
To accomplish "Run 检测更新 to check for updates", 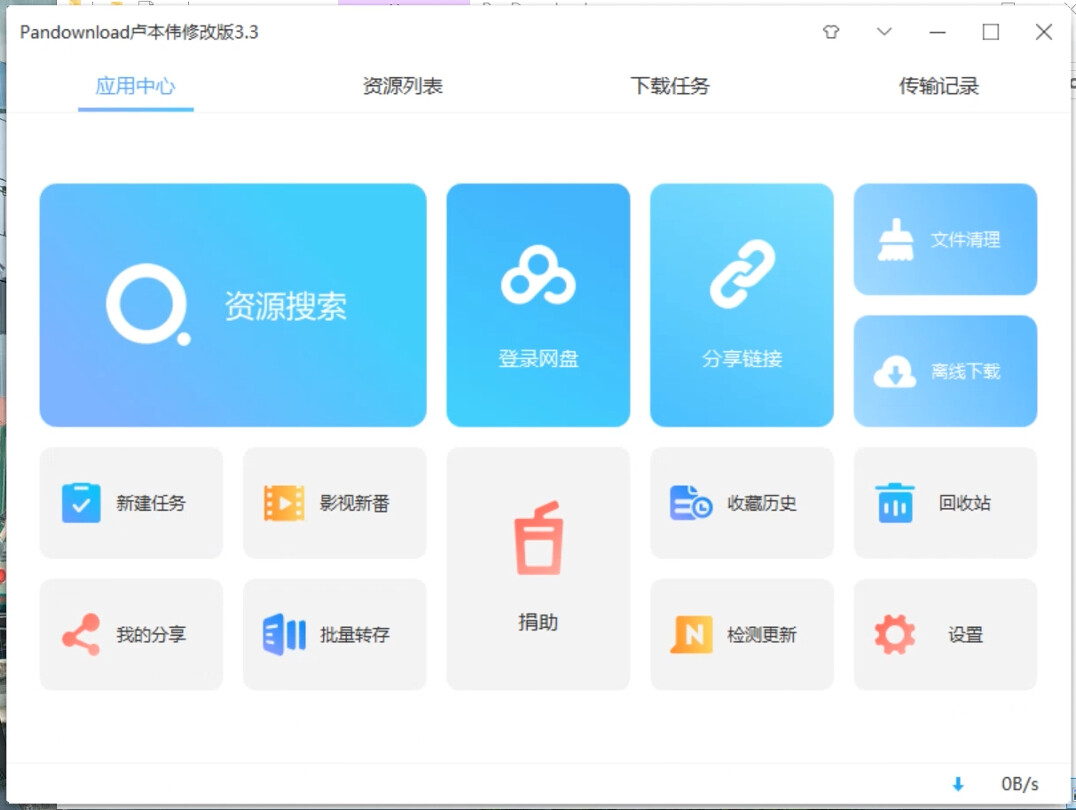I will (741, 634).
